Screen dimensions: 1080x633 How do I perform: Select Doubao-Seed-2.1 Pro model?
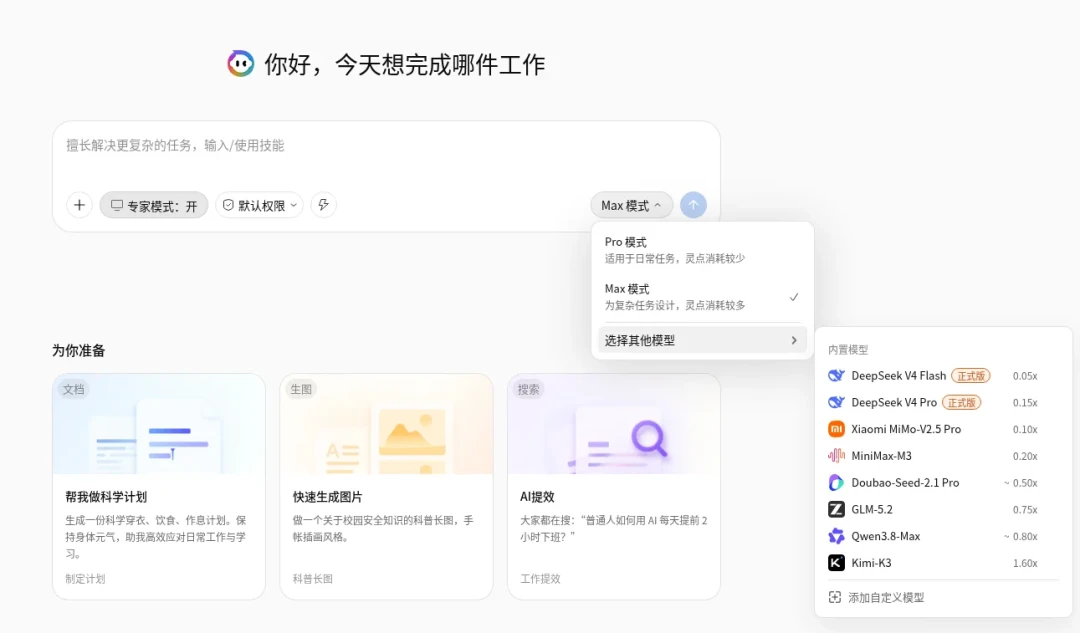tap(942, 483)
